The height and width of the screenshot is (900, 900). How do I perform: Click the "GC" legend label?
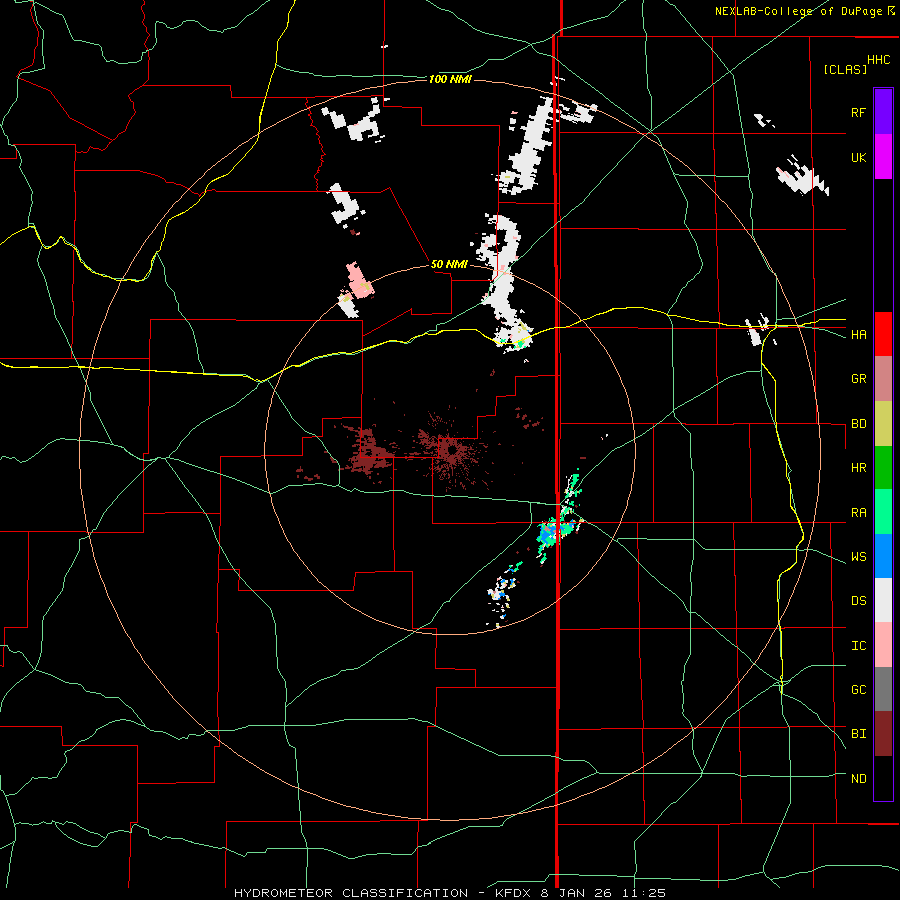(858, 690)
